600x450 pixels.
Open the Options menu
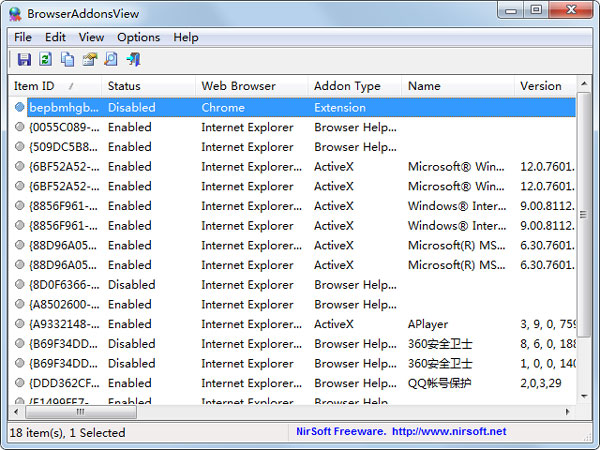(139, 38)
